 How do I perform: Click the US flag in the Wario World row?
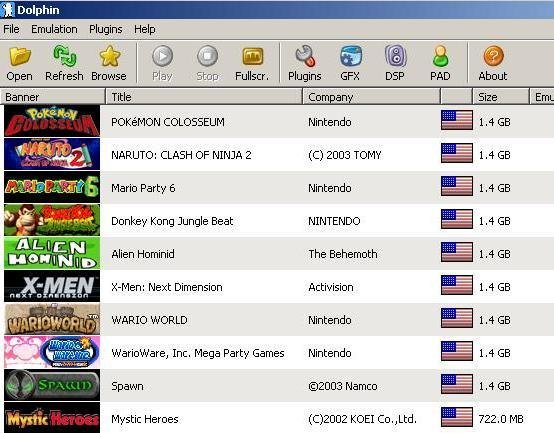(457, 318)
